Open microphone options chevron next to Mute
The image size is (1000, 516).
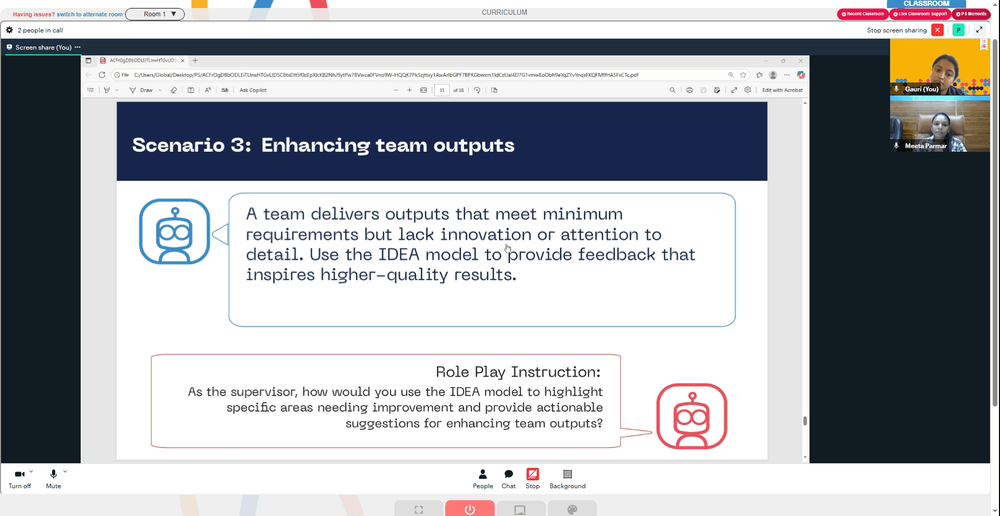tap(65, 471)
